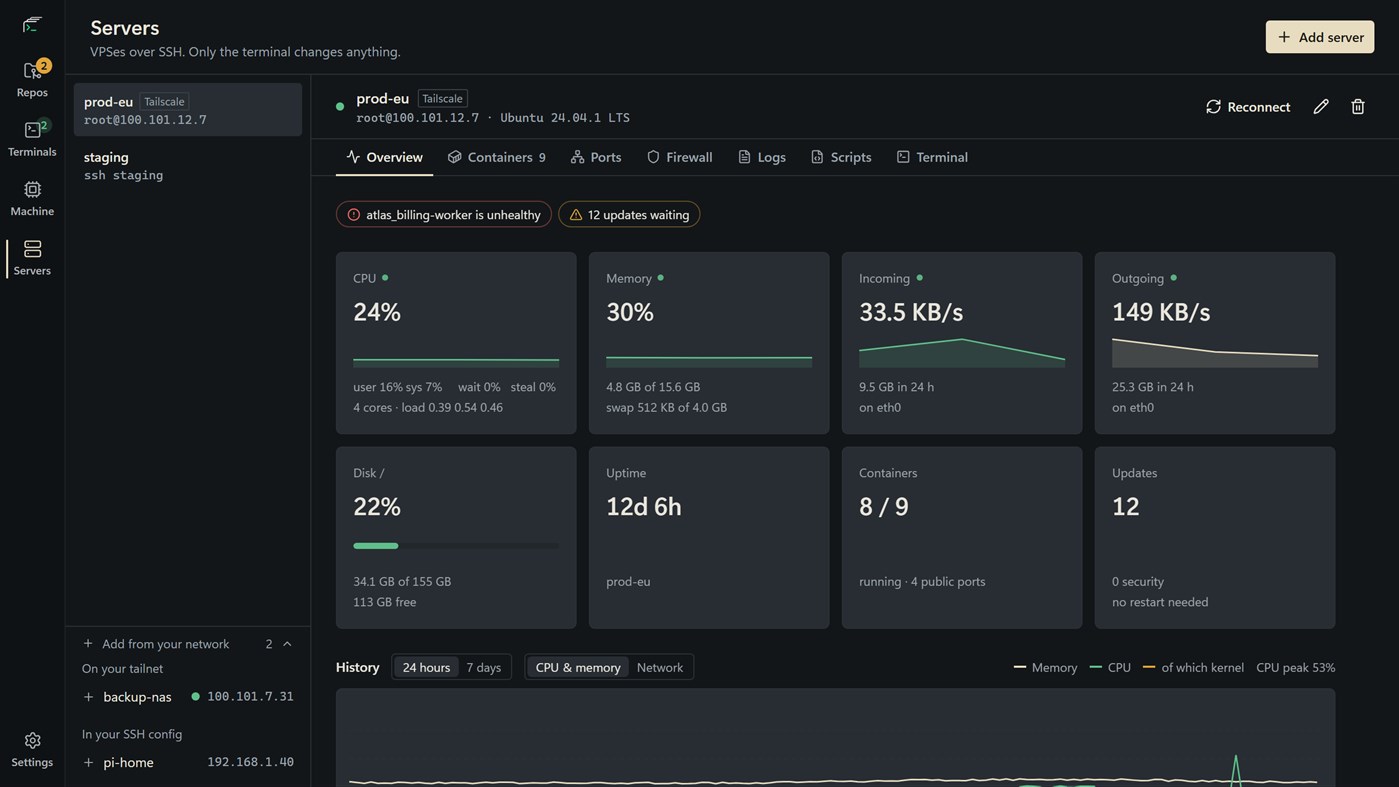The width and height of the screenshot is (1399, 787).
Task: Switch history range to 7 days
Action: point(484,667)
